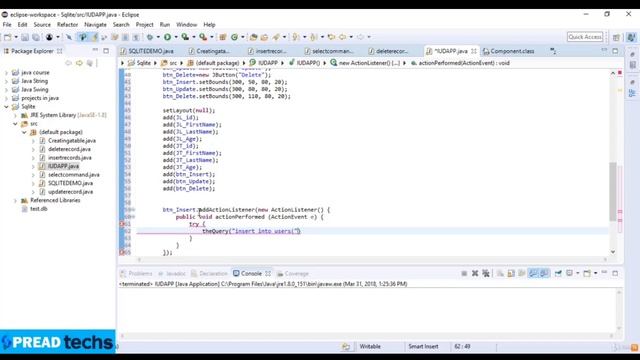Select deleterecord.java in Package Explorer
This screenshot has width=640, height=360.
click(69, 149)
